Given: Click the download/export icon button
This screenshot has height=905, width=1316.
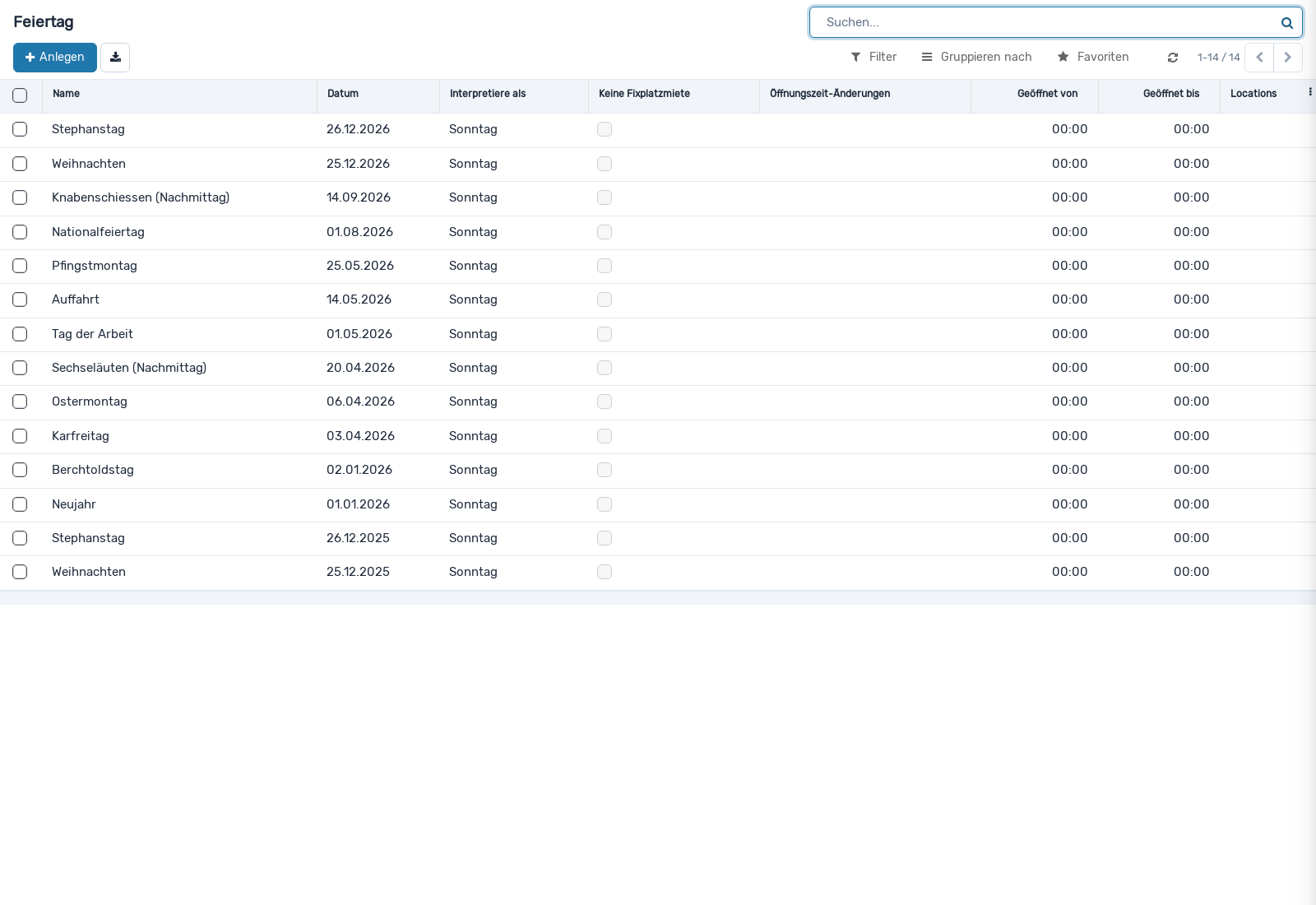Looking at the screenshot, I should [x=115, y=58].
